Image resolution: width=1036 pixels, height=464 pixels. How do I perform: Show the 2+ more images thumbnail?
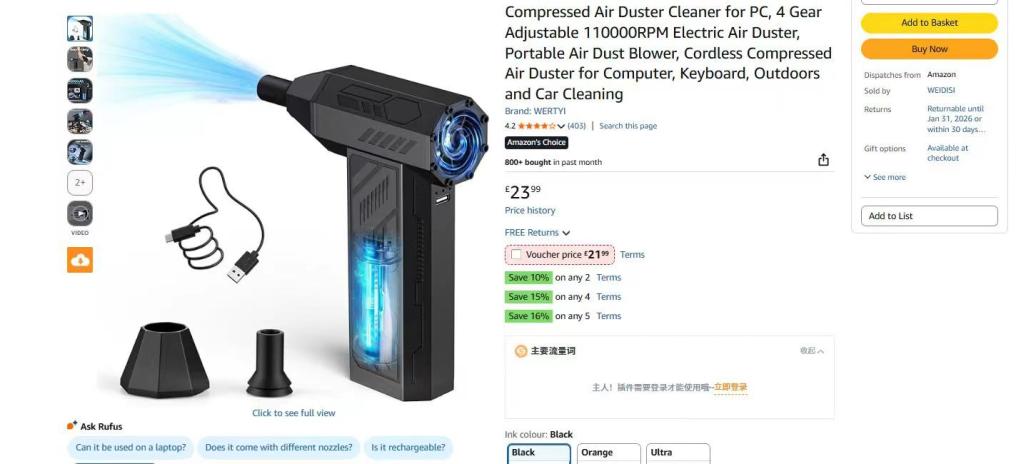[80, 182]
